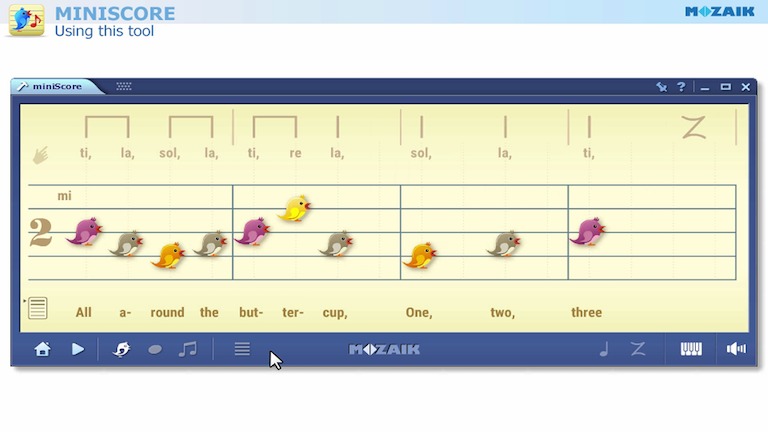This screenshot has height=432, width=768.
Task: Choose the rest symbol in toolbar
Action: pos(638,349)
